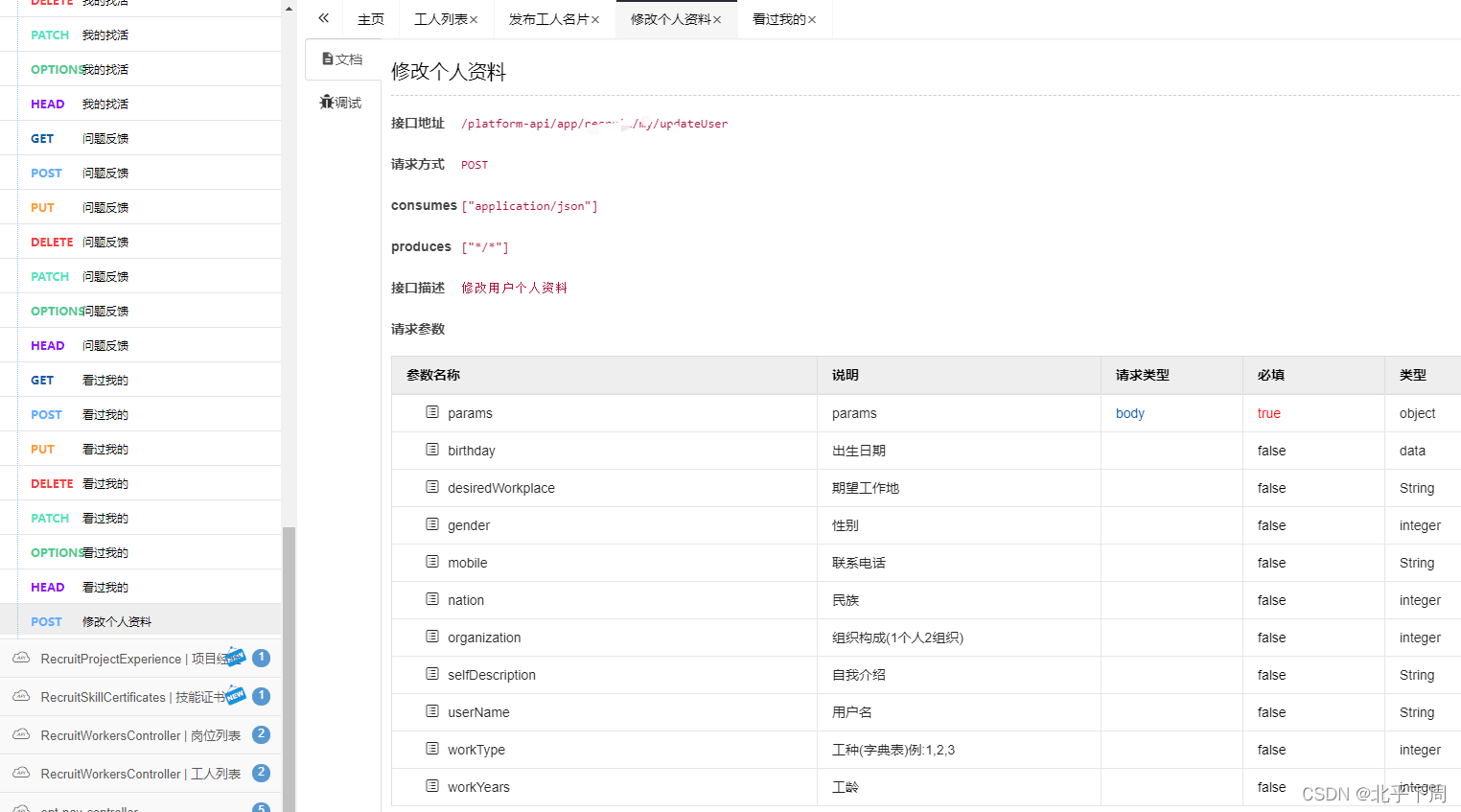Click the cloud icon beside RecruitSkillCertificates
Screen dimensions: 1461x812
[21, 696]
